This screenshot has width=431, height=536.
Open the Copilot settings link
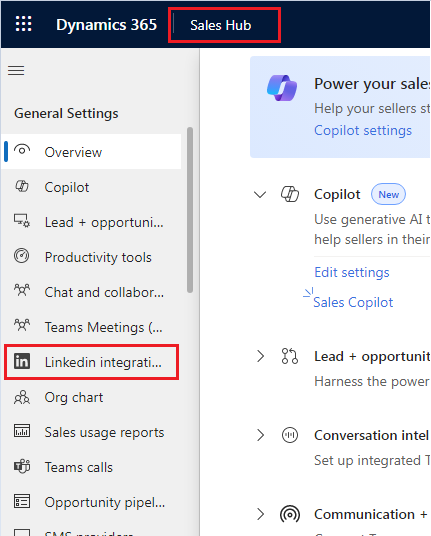[363, 131]
